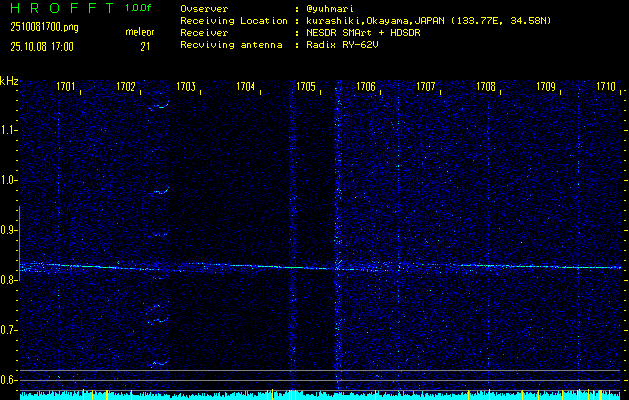Click the meteor label

click(x=140, y=32)
